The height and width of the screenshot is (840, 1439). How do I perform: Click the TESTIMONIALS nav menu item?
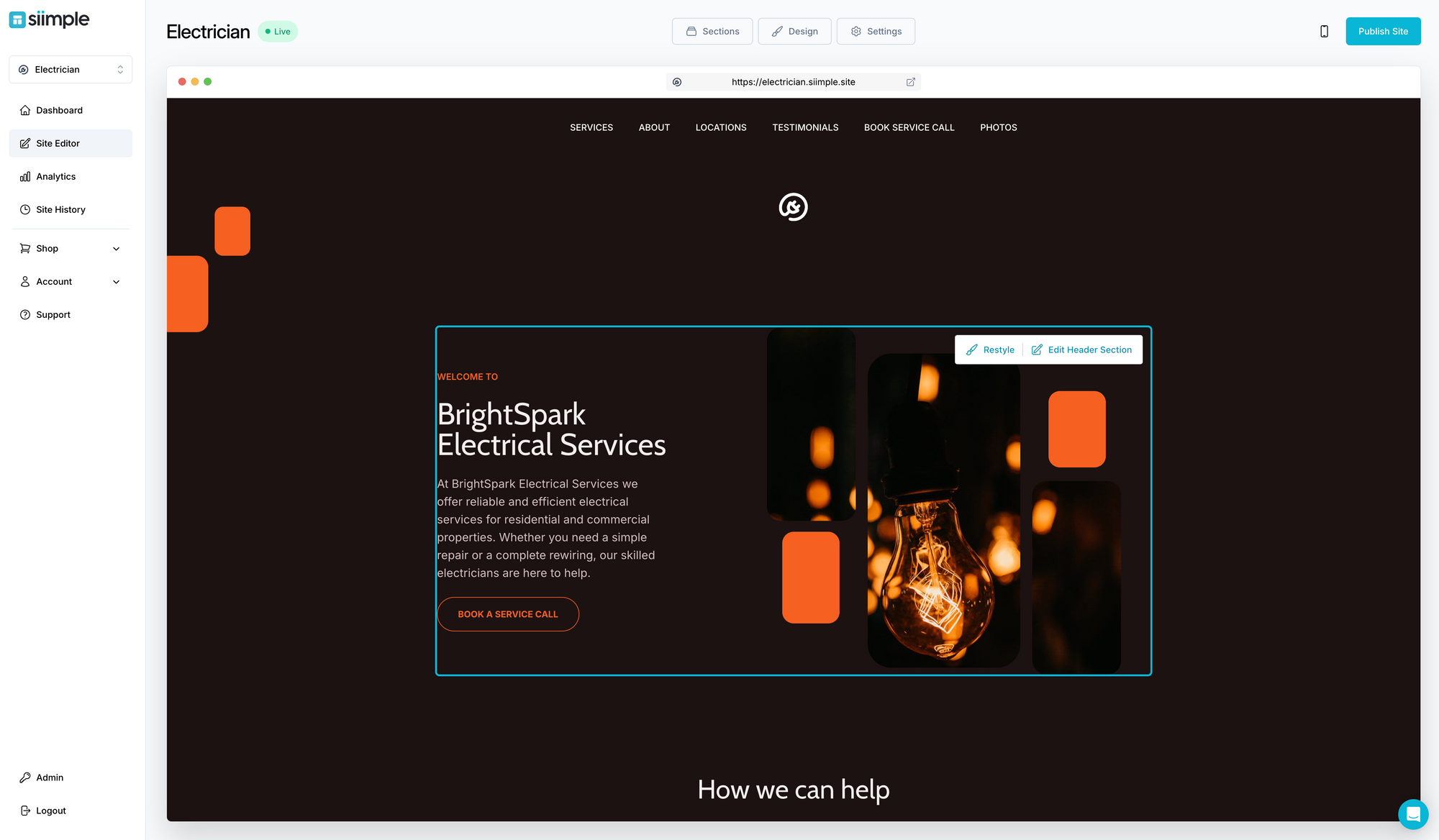[805, 127]
